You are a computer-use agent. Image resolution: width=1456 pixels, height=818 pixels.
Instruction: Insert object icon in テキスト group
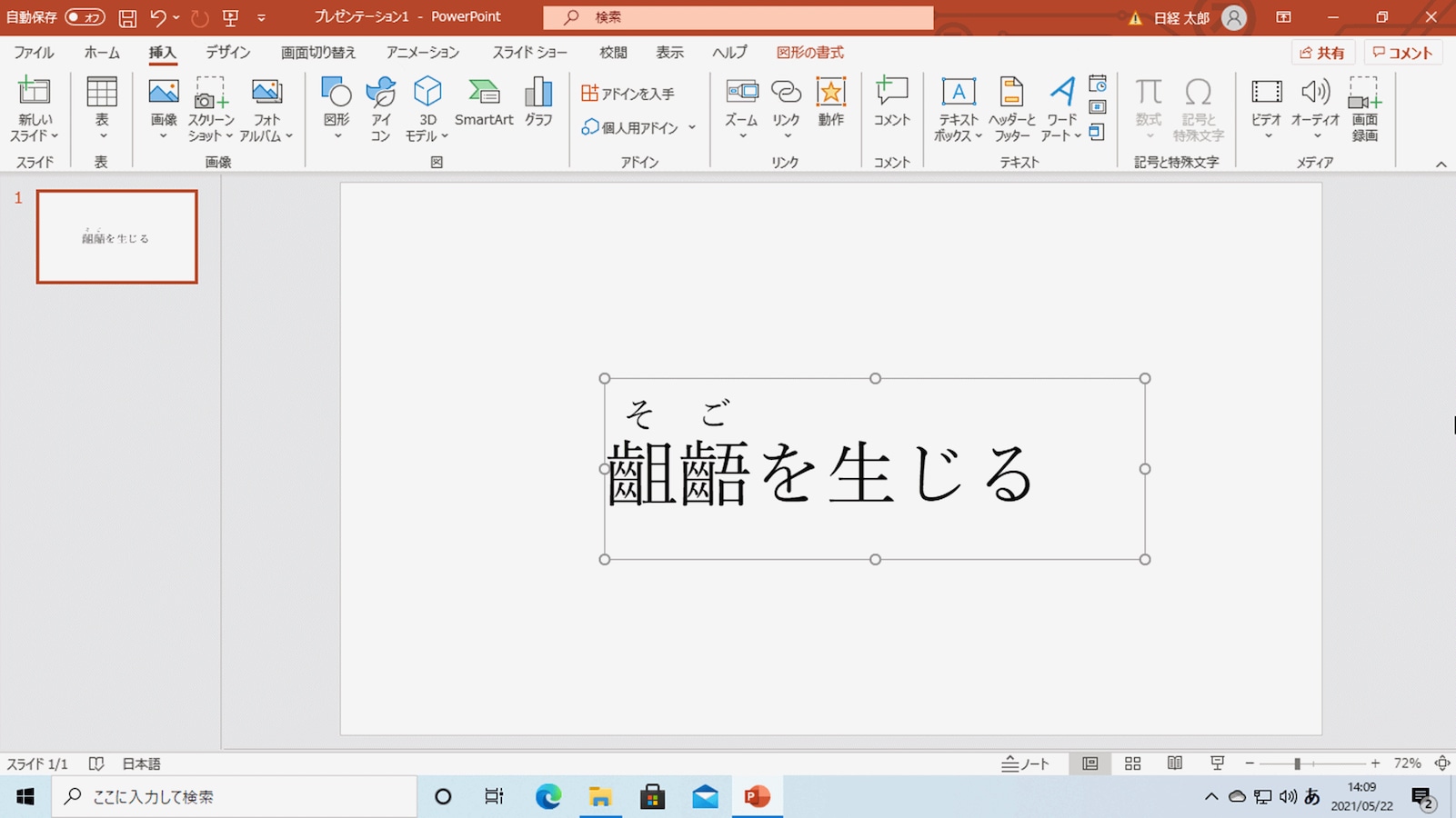(1098, 132)
